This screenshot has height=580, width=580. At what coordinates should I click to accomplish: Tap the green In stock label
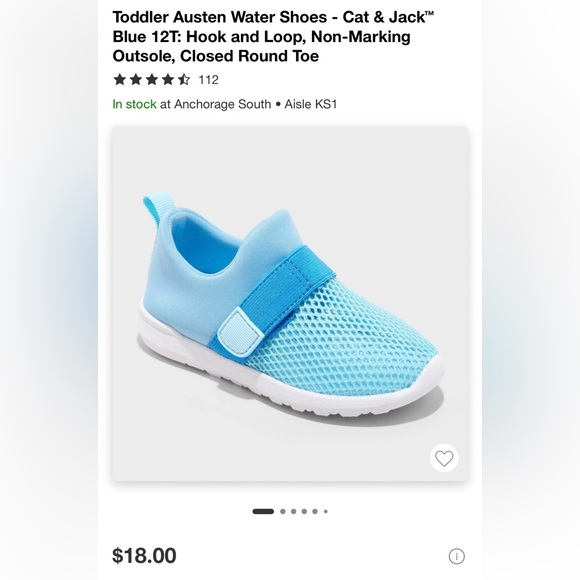coord(134,104)
